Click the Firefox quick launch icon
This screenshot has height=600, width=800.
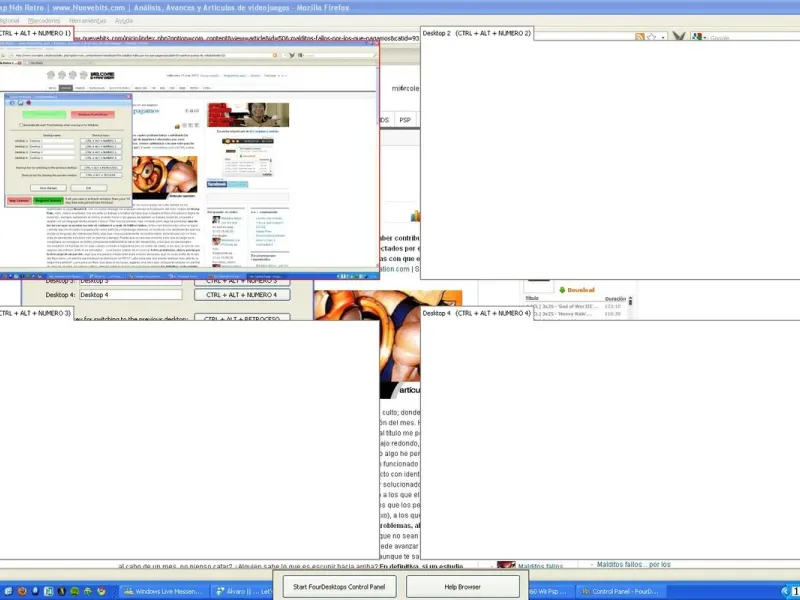coord(22,592)
